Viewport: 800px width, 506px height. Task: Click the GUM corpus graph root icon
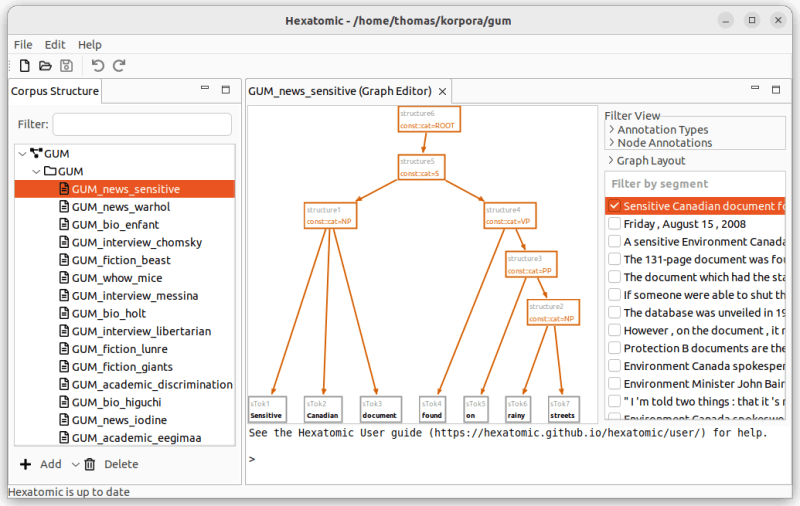click(x=36, y=153)
